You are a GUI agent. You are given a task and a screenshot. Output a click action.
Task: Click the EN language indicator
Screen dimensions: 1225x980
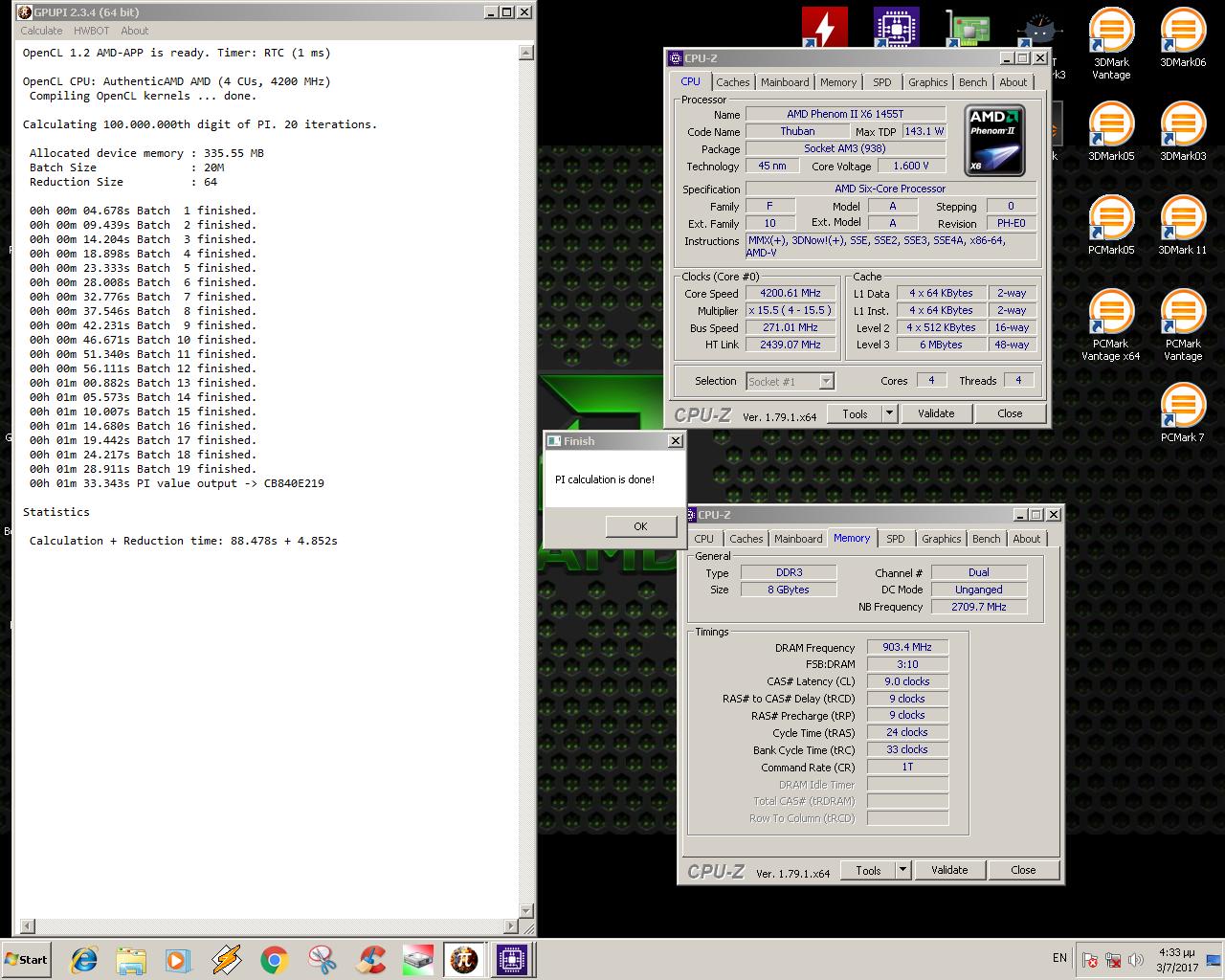coord(1059,958)
